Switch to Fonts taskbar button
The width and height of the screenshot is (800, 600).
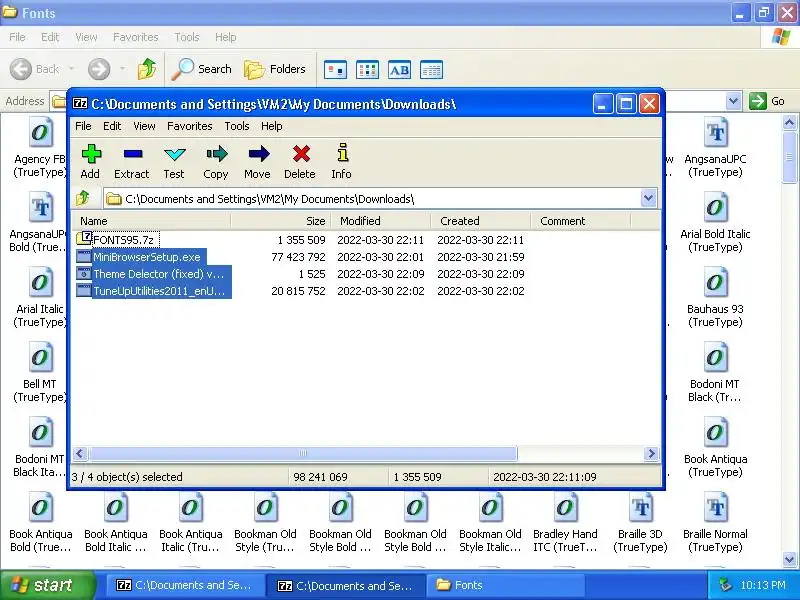click(504, 585)
